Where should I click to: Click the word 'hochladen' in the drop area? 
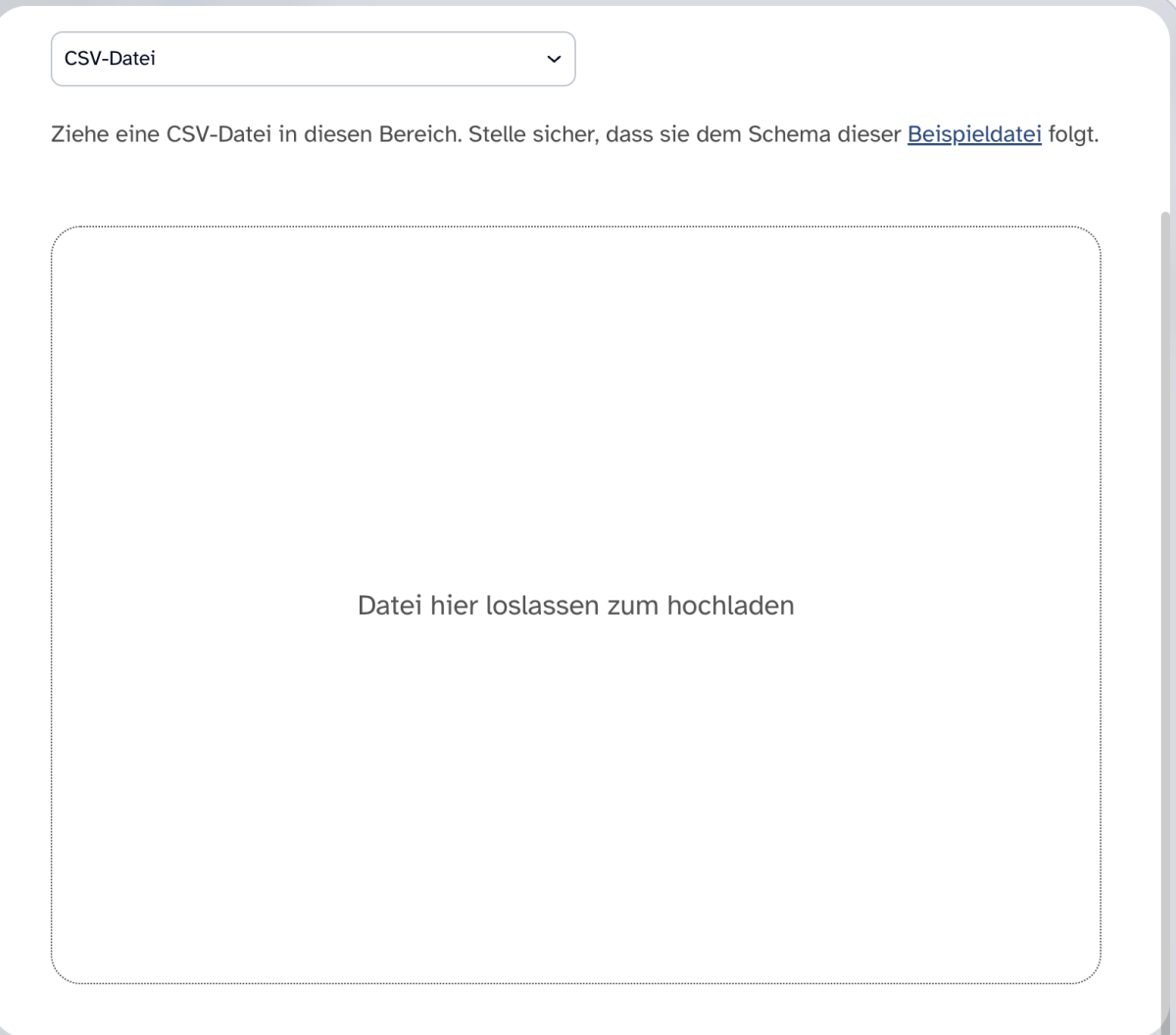(x=731, y=606)
